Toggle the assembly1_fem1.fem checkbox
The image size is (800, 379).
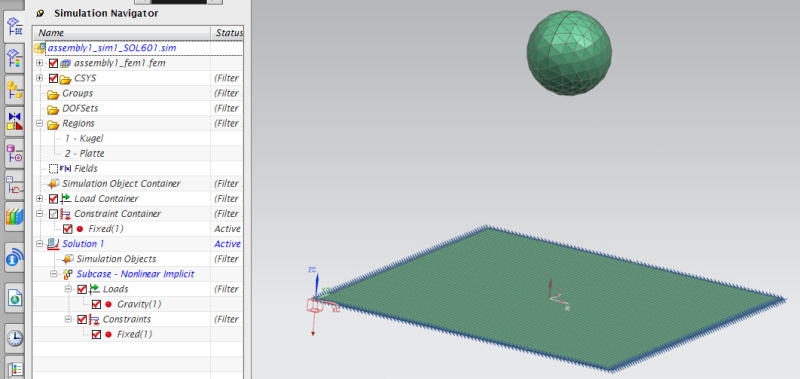[x=53, y=64]
